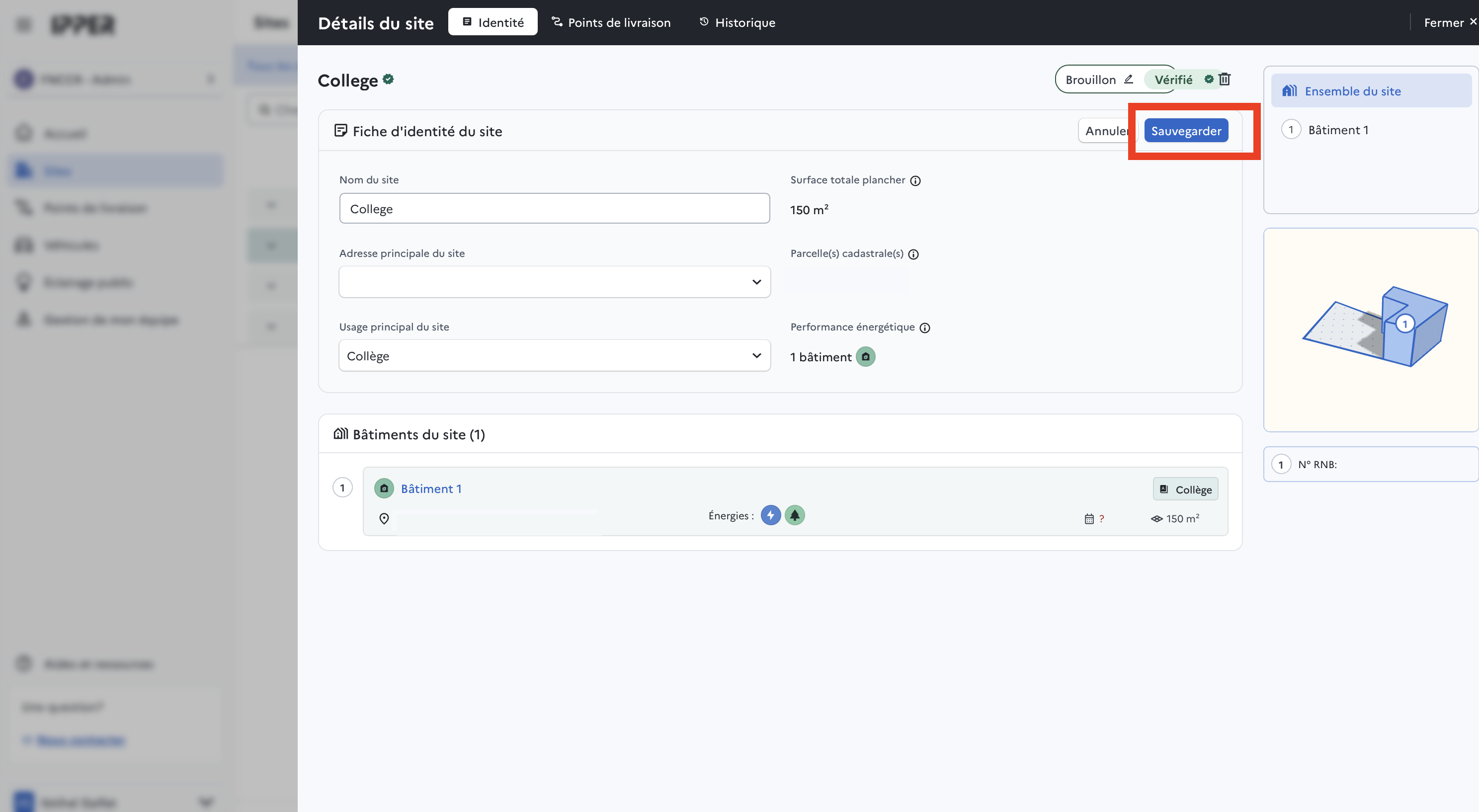1479x812 pixels.
Task: Show info for Parcelle(s) cadastrale(s)
Action: click(x=913, y=254)
